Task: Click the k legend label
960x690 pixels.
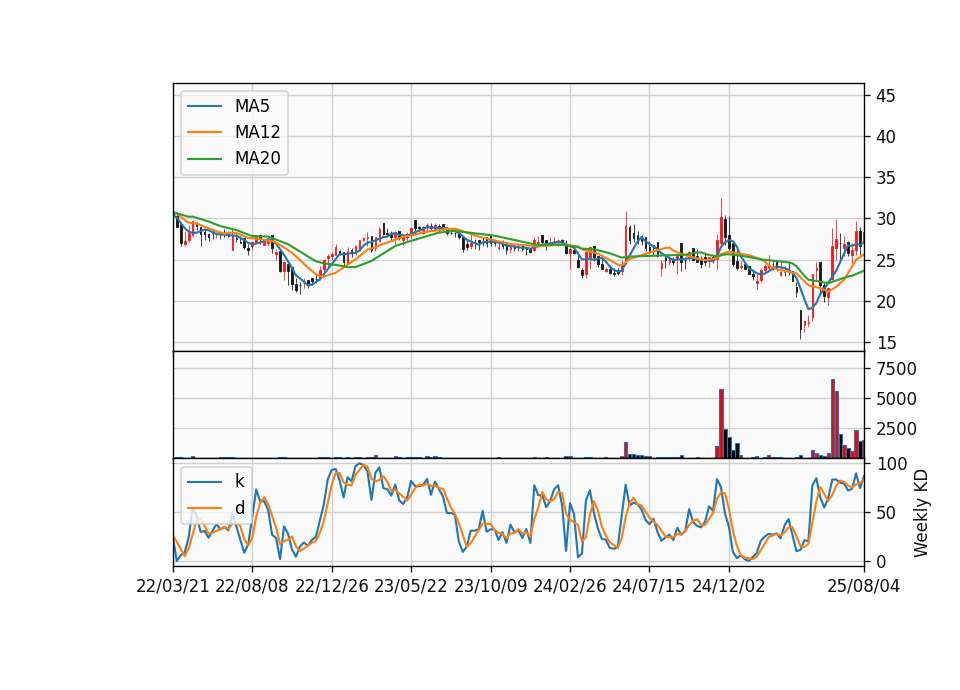Action: (x=239, y=481)
